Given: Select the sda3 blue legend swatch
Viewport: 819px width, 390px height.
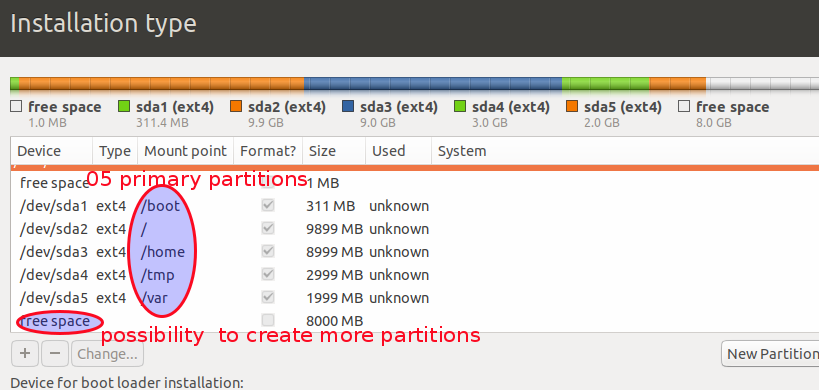Looking at the screenshot, I should (x=347, y=107).
